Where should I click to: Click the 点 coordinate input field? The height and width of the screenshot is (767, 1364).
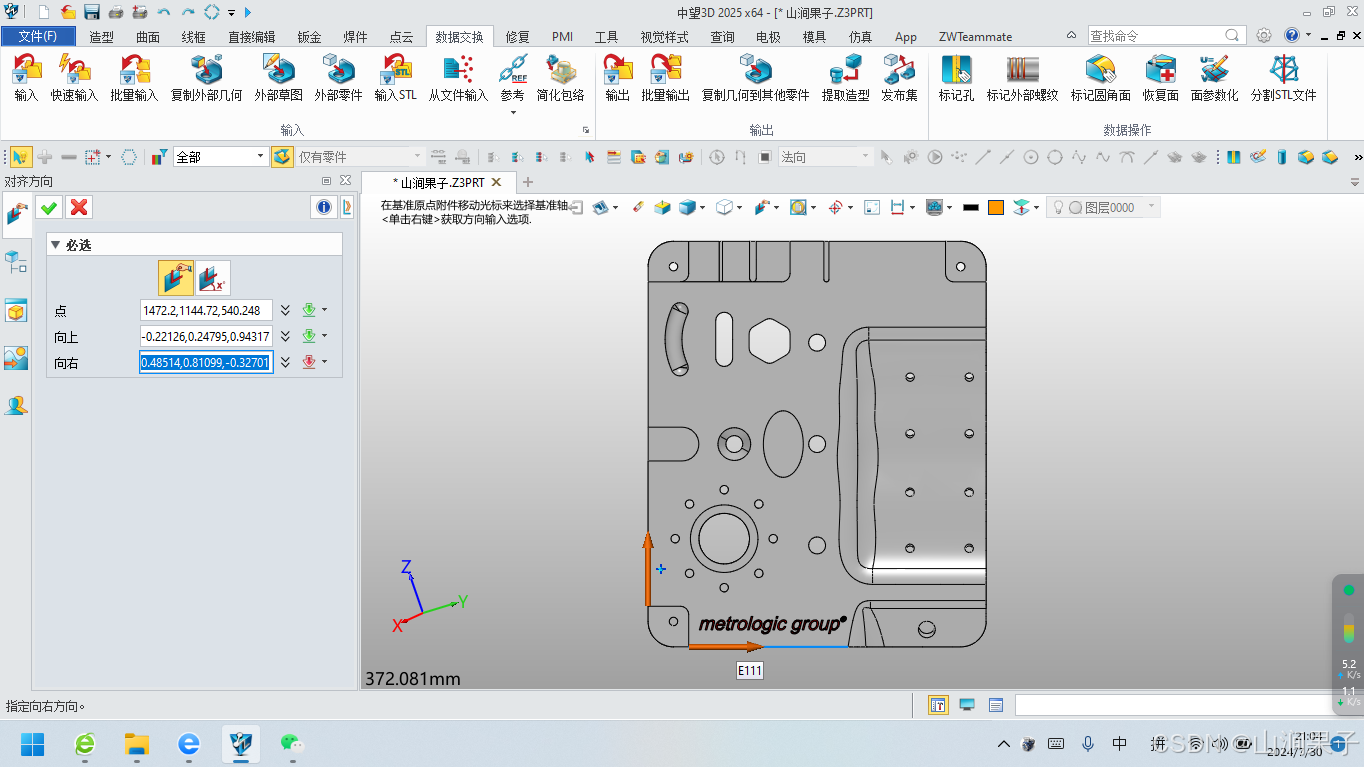click(x=206, y=311)
